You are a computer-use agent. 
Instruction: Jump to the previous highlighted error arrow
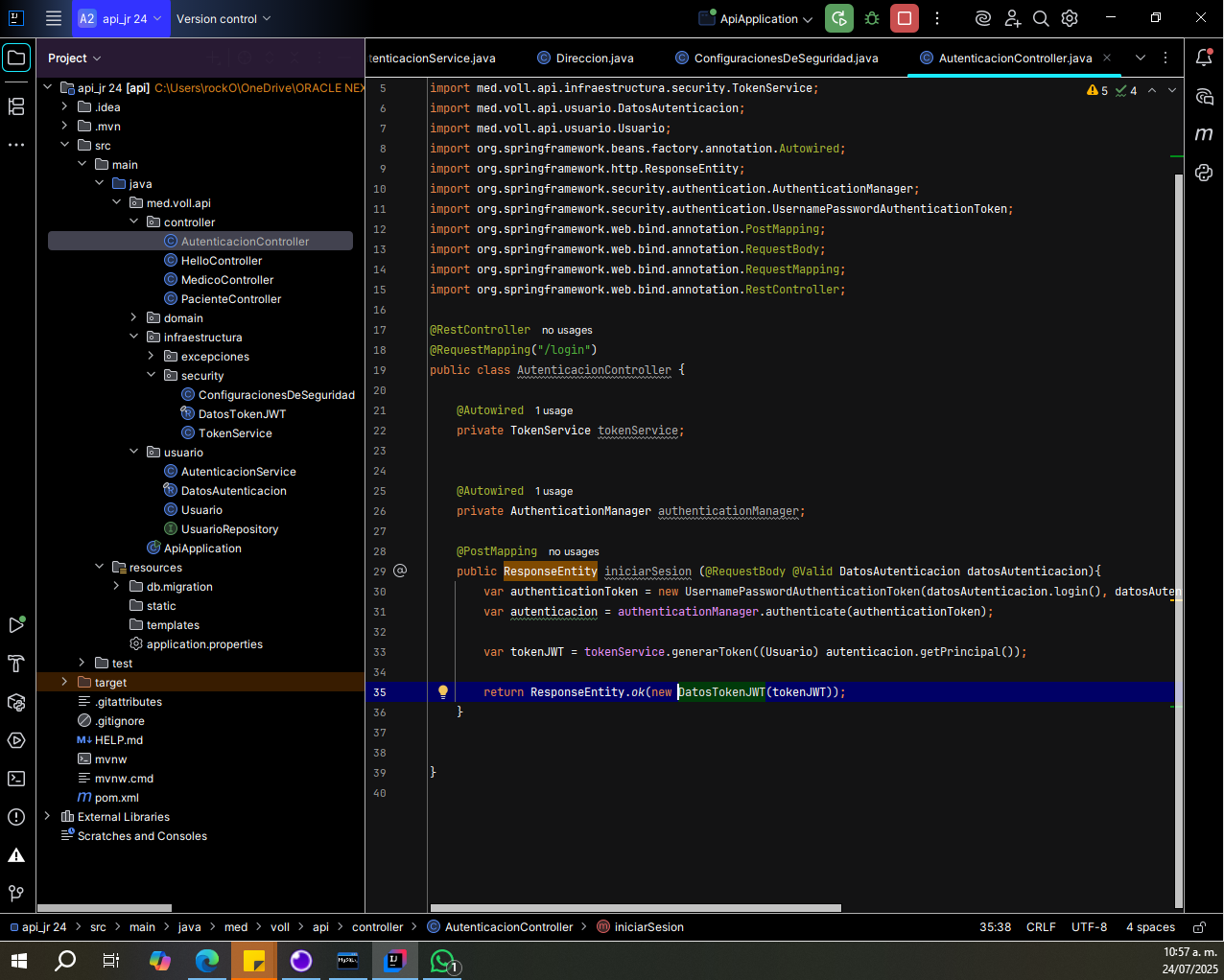point(1152,90)
